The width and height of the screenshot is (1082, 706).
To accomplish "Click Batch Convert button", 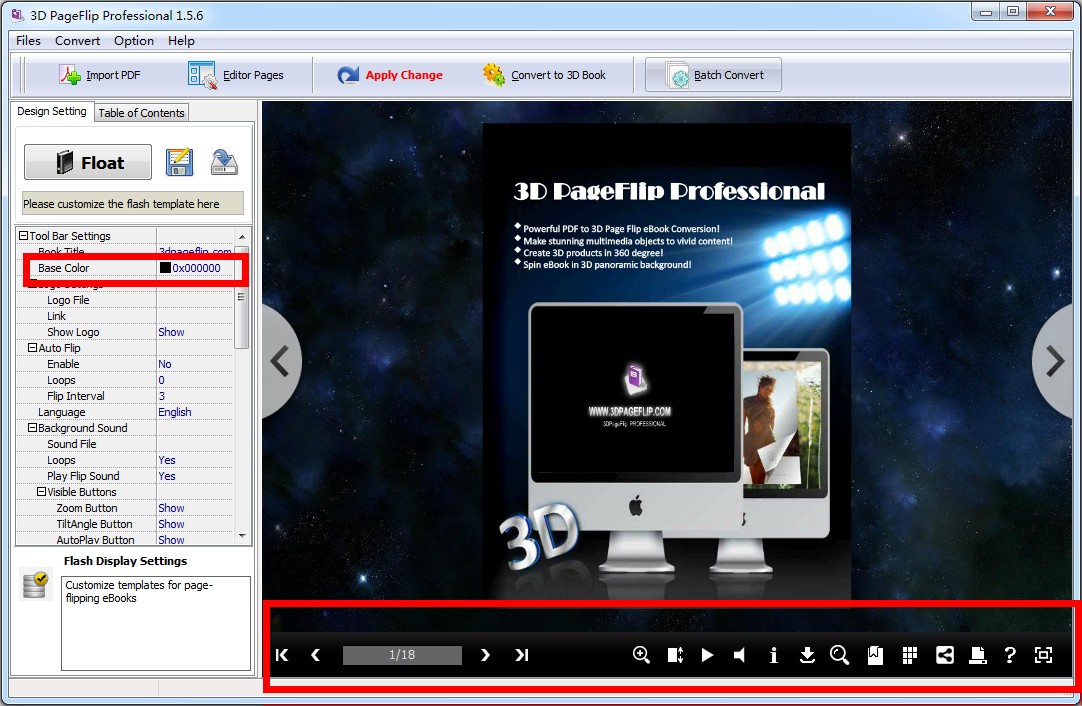I will point(714,75).
